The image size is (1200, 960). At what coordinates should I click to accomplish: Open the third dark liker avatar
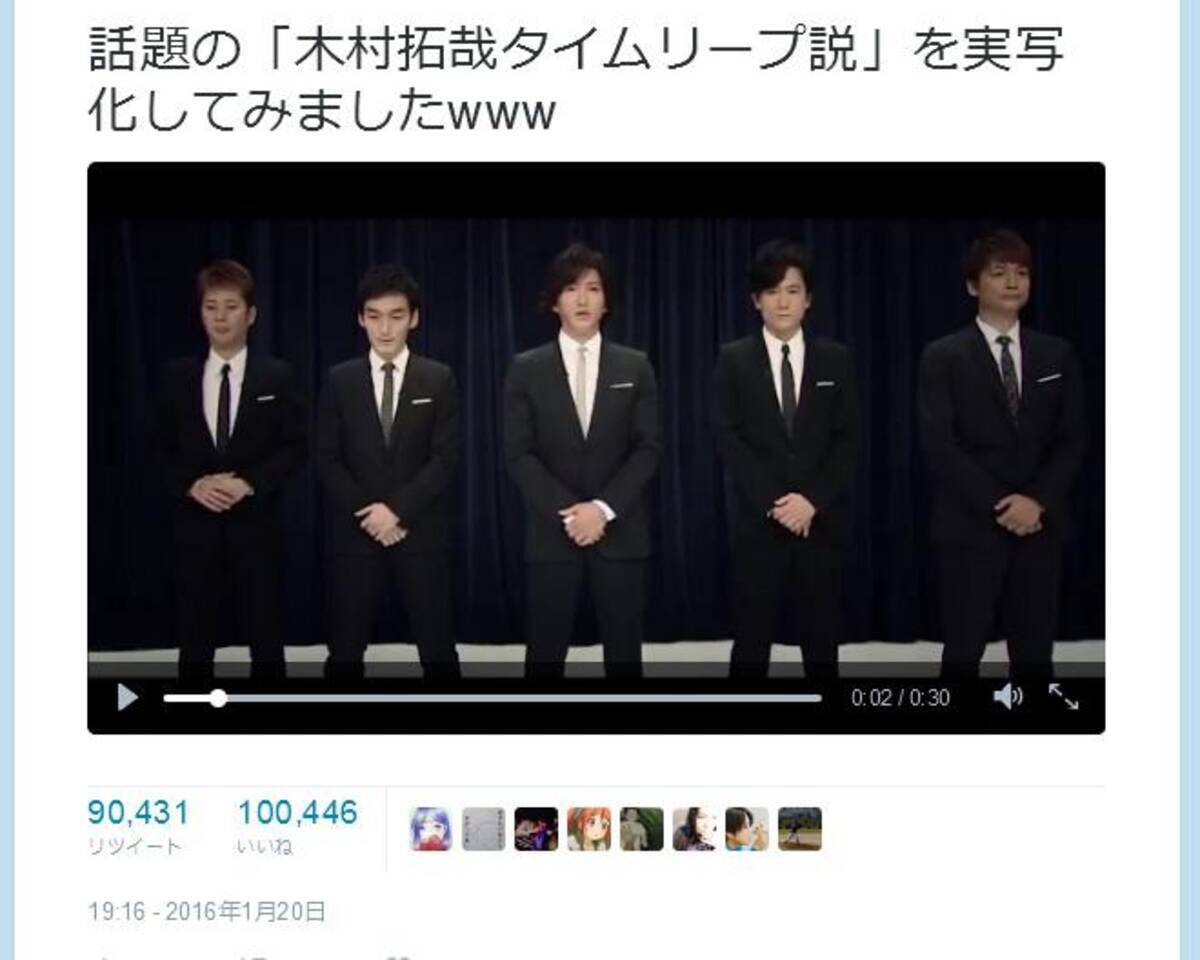(x=536, y=829)
